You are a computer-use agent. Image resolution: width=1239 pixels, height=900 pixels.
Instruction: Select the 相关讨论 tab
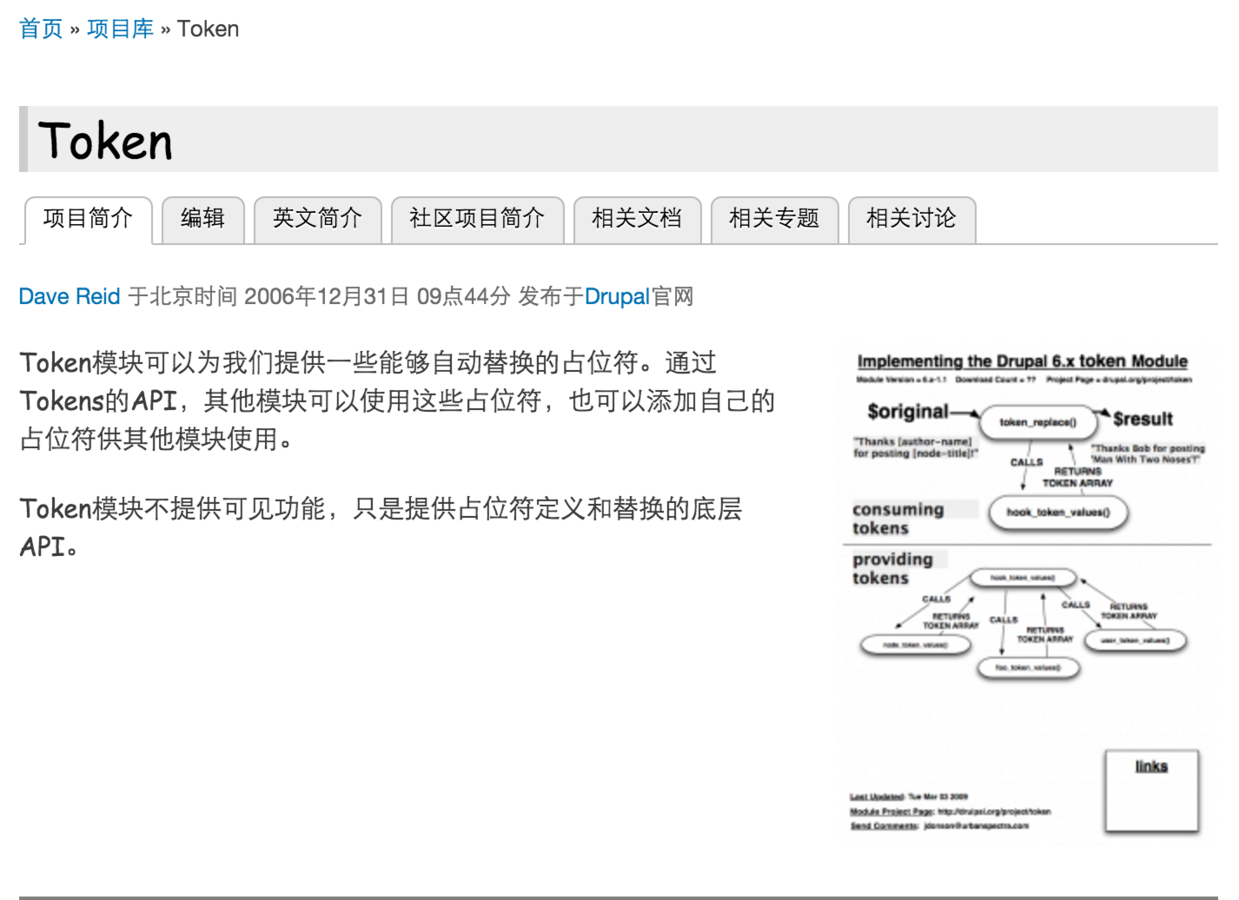tap(911, 220)
